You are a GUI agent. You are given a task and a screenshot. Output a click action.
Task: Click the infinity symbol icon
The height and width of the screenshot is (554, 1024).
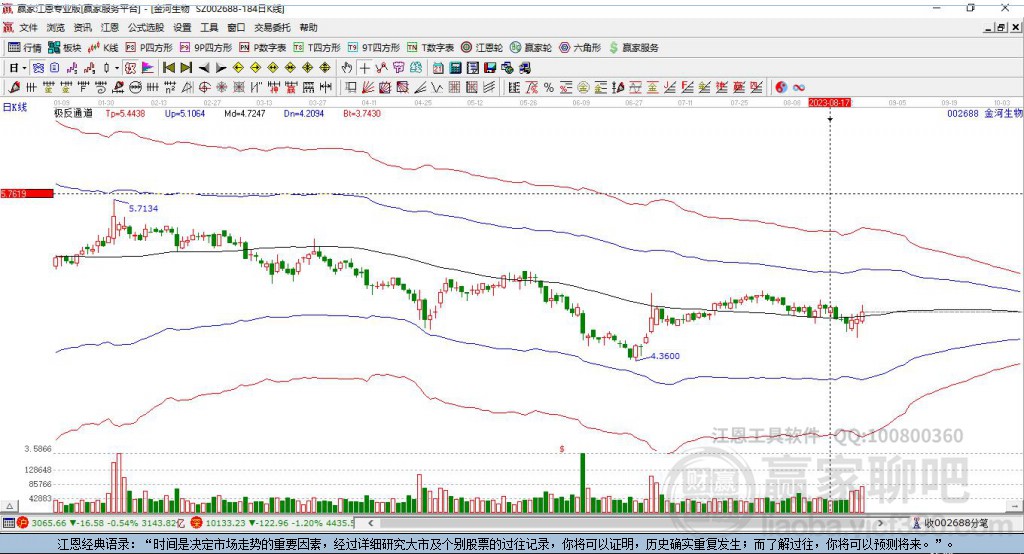point(799,88)
